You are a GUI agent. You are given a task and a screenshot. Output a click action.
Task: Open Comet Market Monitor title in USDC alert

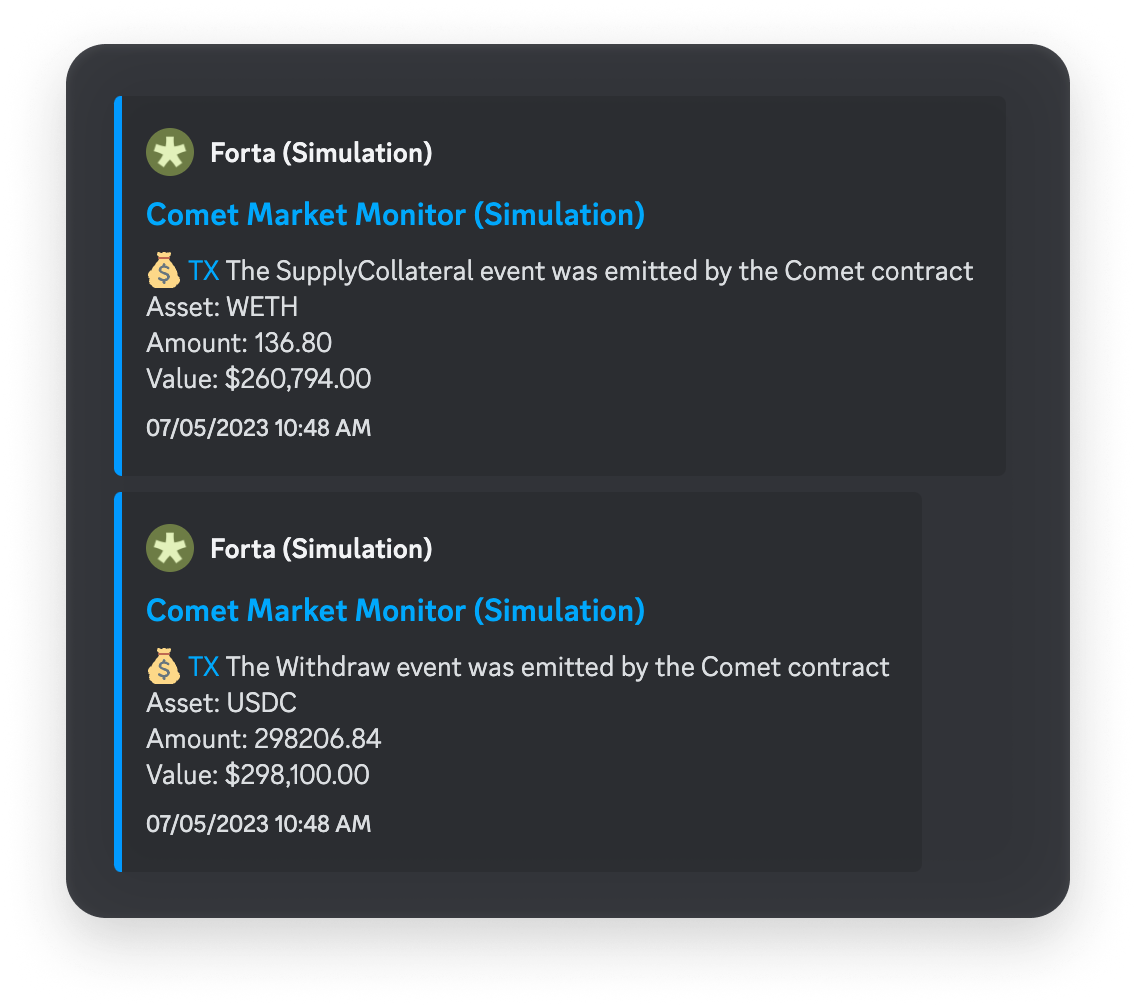395,611
